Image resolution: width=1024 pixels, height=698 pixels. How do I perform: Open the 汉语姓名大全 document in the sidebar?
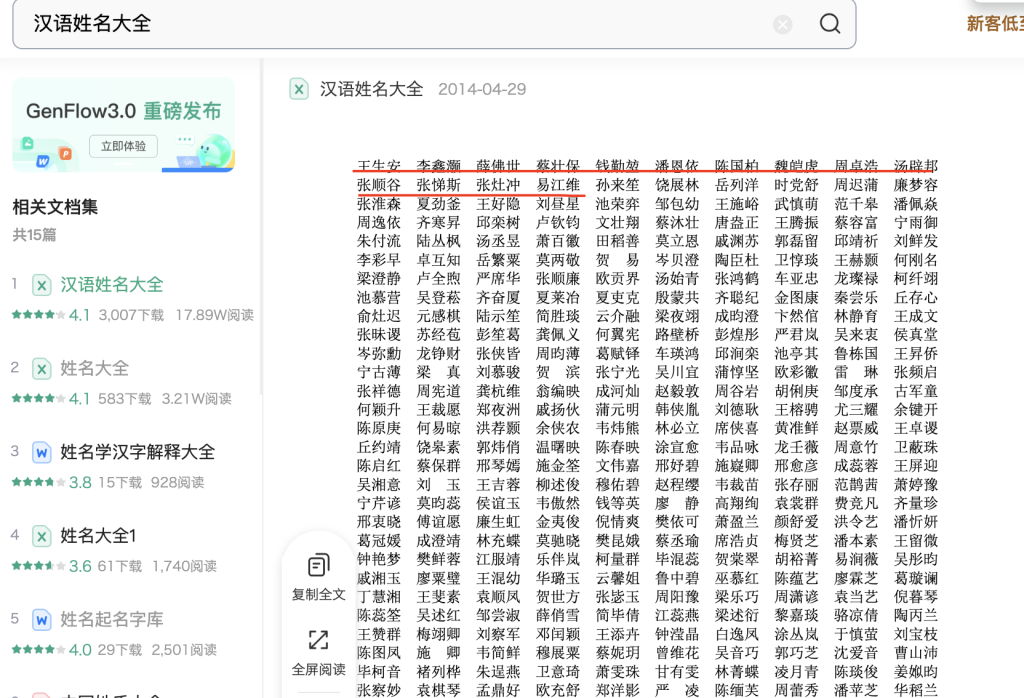point(110,286)
